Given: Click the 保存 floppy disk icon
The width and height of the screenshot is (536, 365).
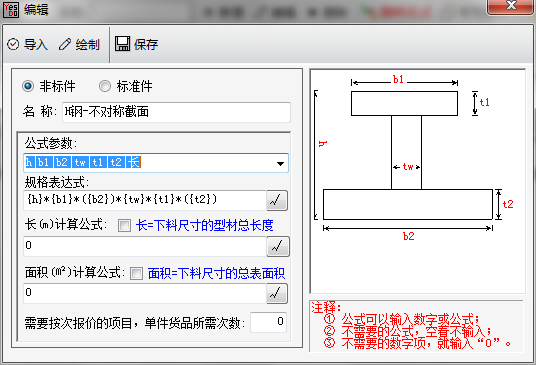Looking at the screenshot, I should click(122, 44).
